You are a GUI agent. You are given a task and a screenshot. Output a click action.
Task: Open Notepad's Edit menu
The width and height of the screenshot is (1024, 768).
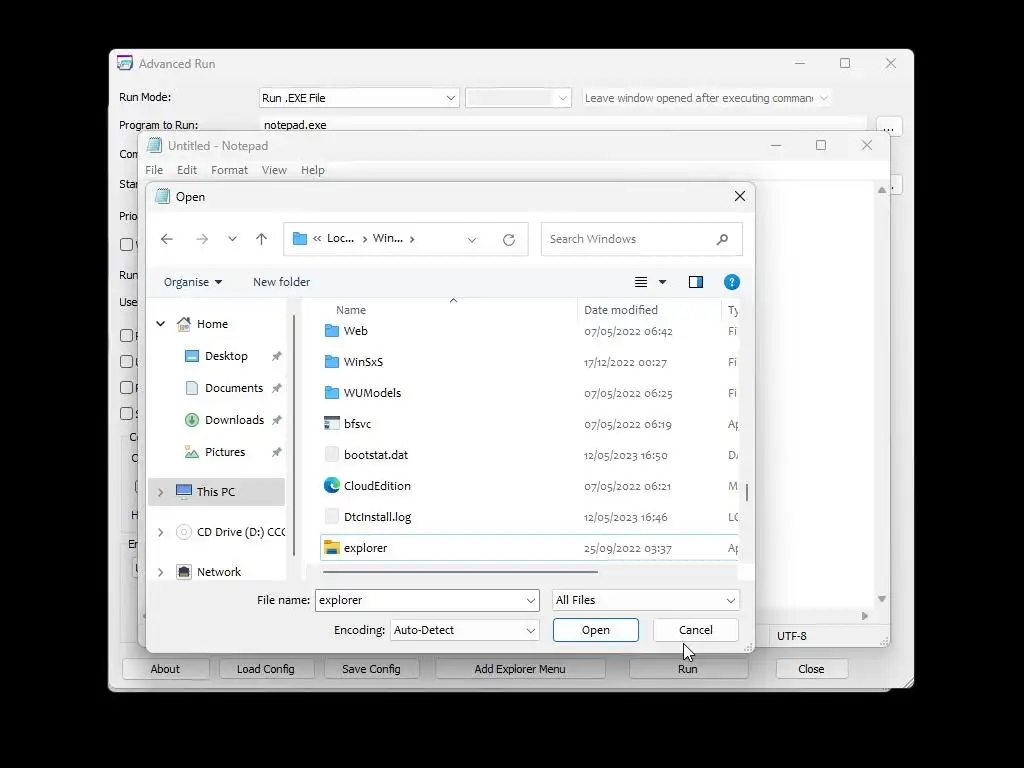tap(187, 170)
